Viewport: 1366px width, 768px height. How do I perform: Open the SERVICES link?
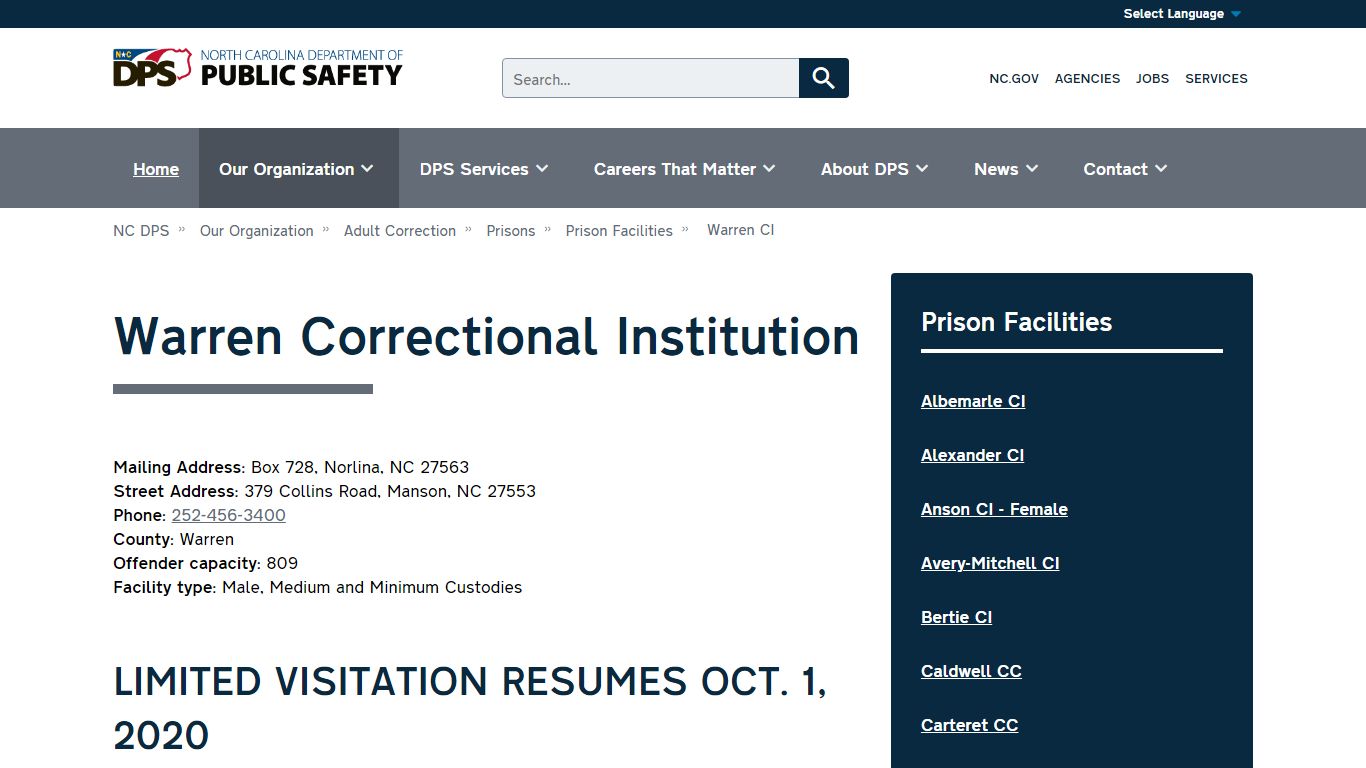click(x=1216, y=78)
